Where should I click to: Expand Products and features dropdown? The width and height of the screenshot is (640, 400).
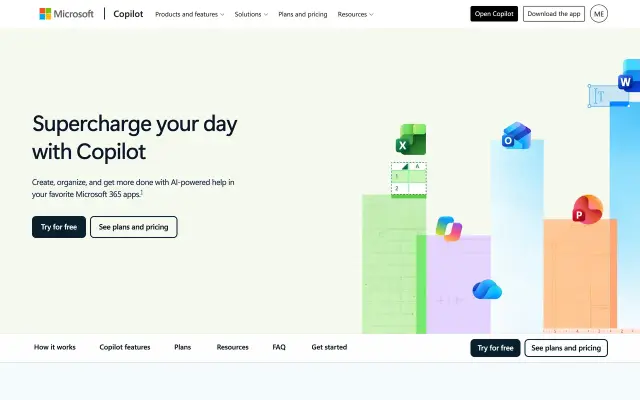click(190, 14)
